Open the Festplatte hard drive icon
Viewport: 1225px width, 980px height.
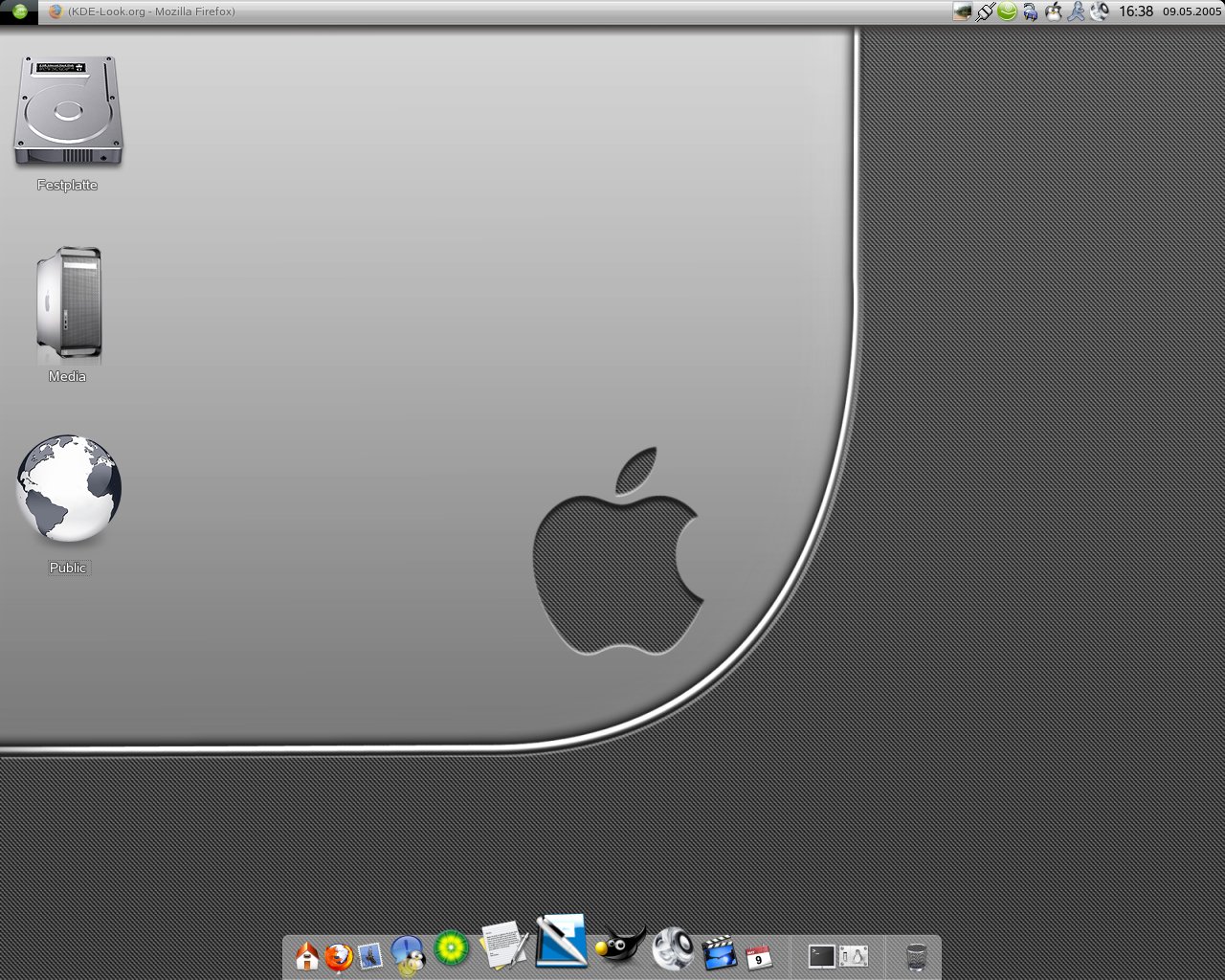pos(68,113)
